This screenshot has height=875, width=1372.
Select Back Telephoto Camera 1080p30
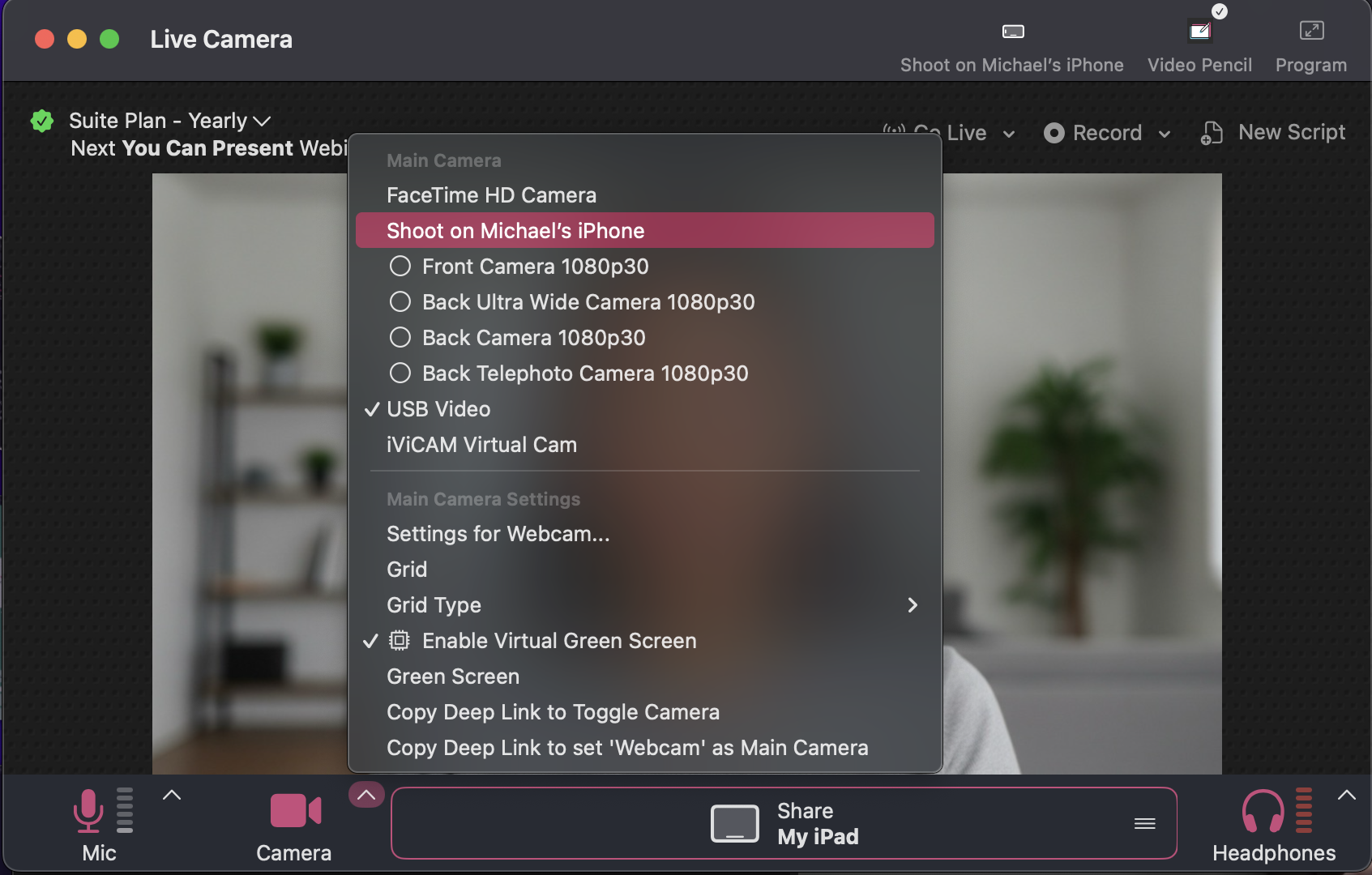pos(645,373)
